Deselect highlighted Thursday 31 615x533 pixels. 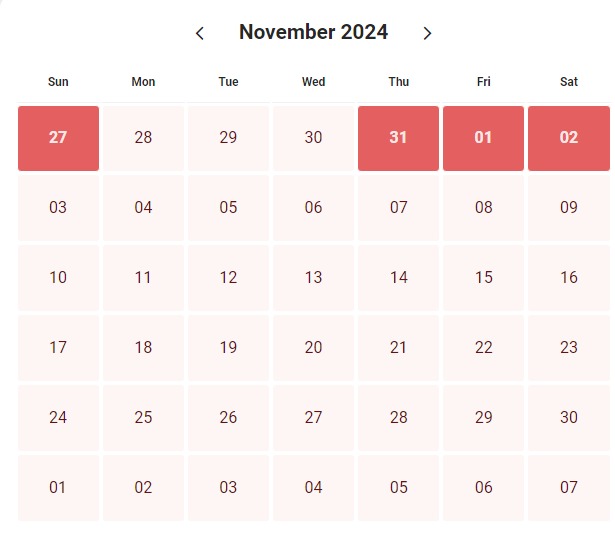point(398,138)
